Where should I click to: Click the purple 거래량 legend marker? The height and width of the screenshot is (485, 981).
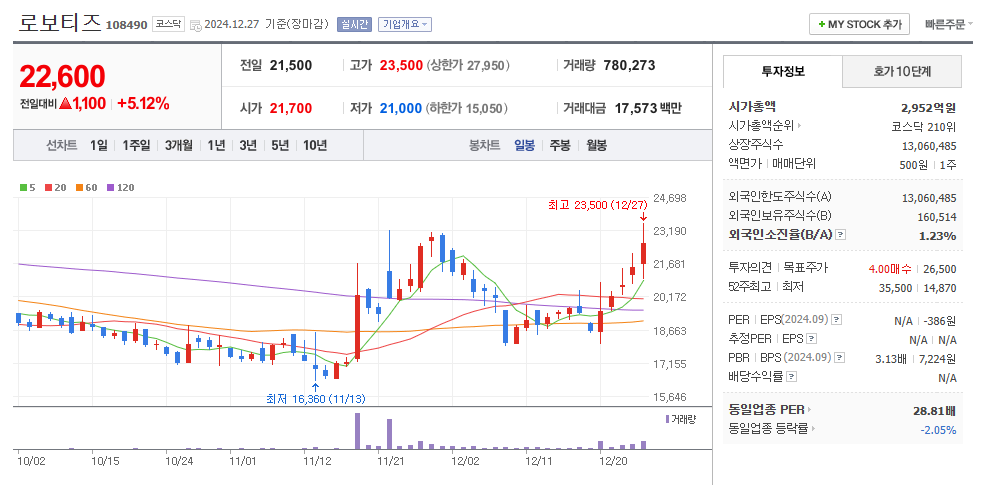(x=668, y=419)
